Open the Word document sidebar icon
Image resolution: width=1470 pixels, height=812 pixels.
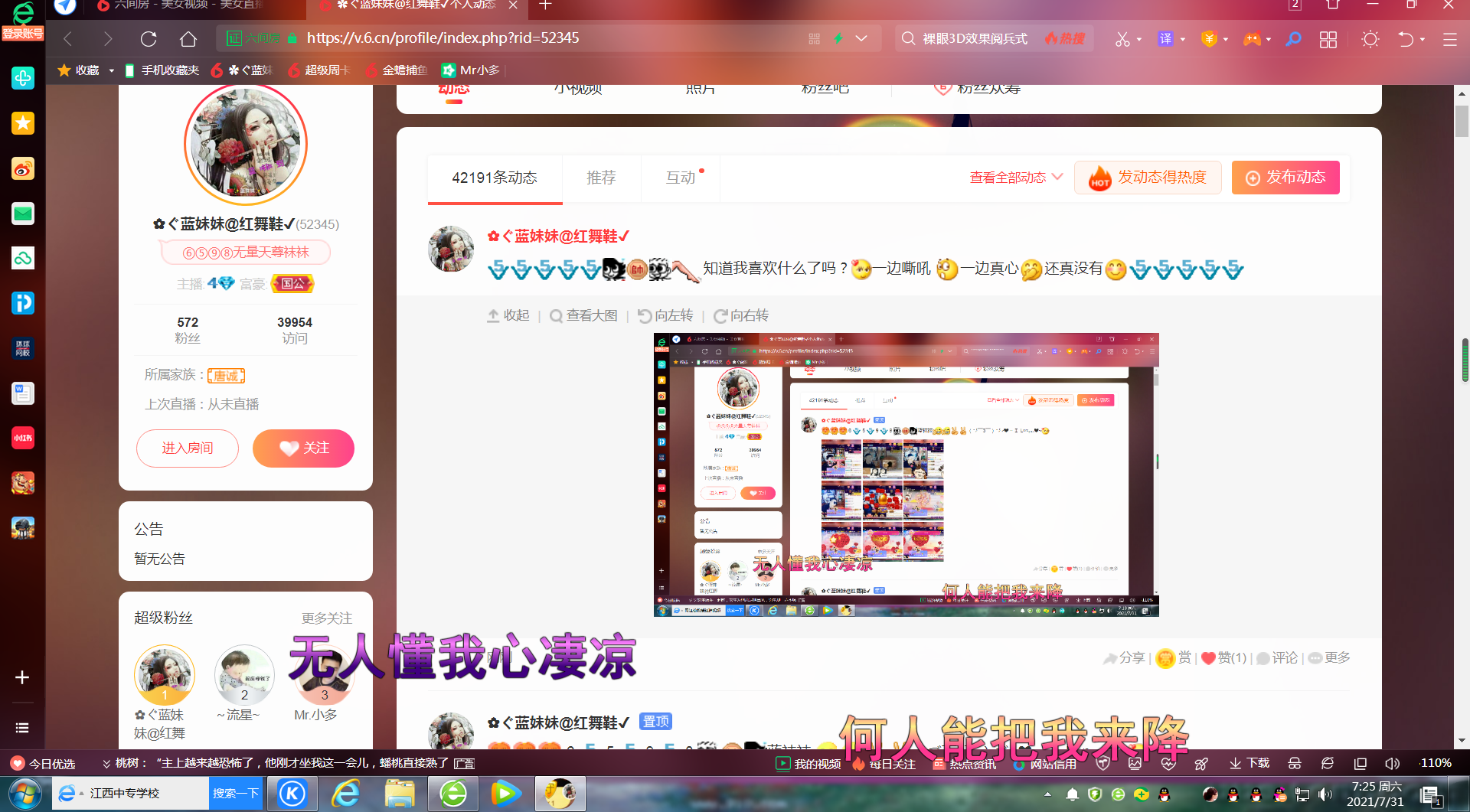point(23,393)
